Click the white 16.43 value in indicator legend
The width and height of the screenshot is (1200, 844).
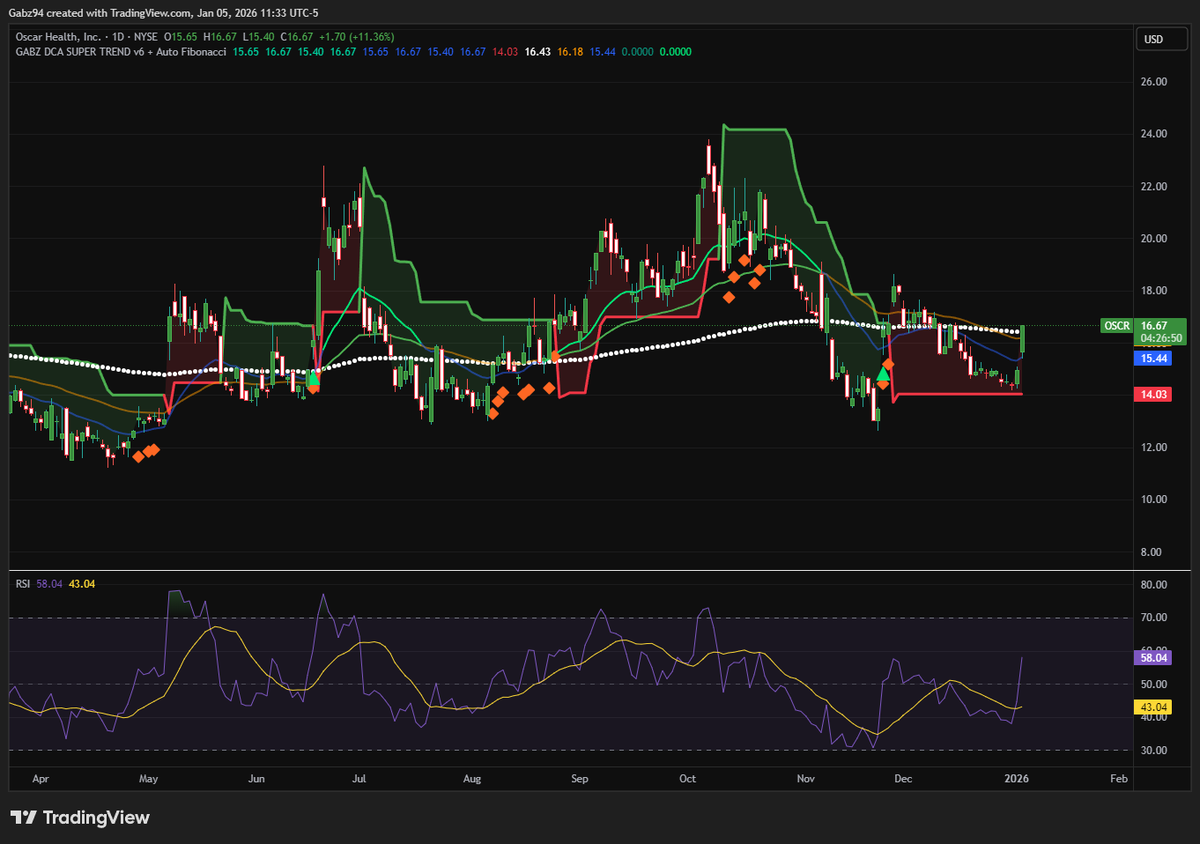point(538,52)
